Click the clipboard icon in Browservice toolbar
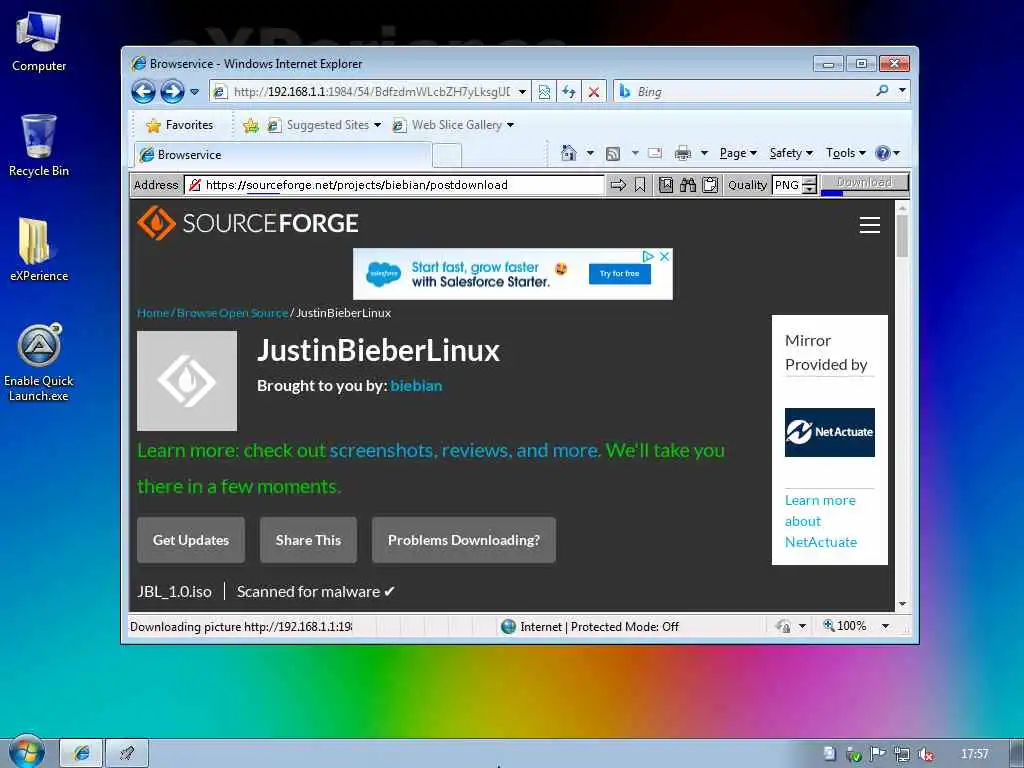This screenshot has height=768, width=1024. point(710,185)
